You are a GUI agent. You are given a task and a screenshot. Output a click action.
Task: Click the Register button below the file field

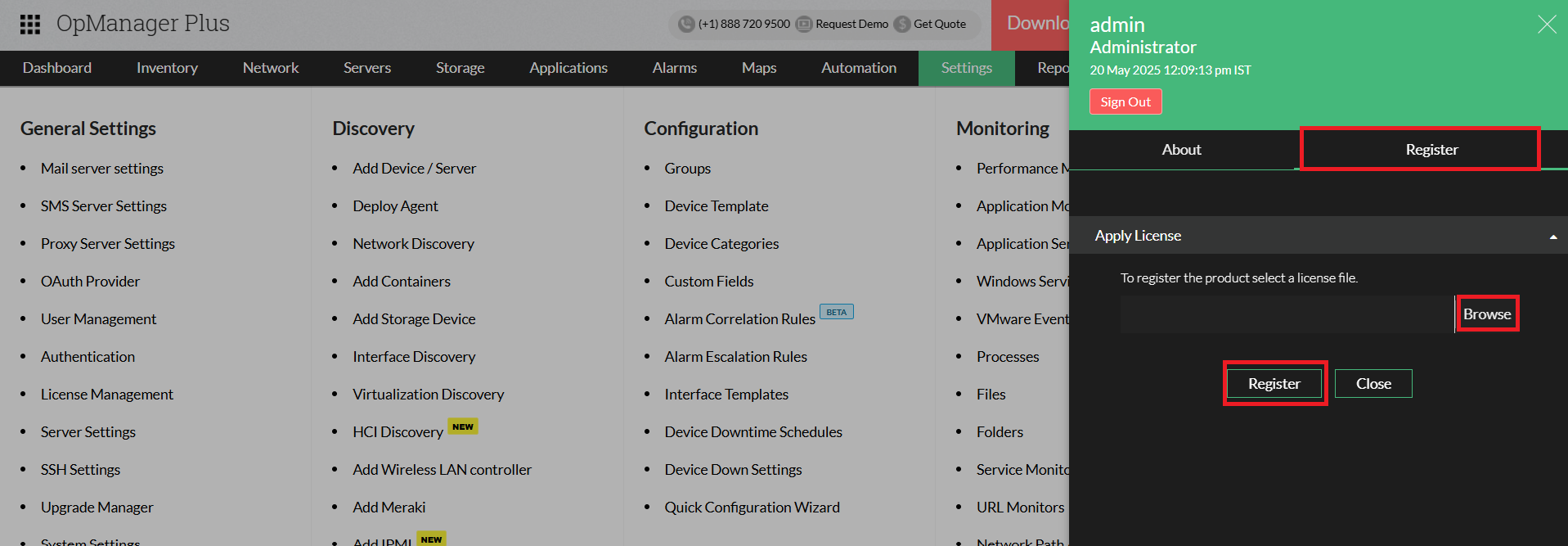point(1274,384)
